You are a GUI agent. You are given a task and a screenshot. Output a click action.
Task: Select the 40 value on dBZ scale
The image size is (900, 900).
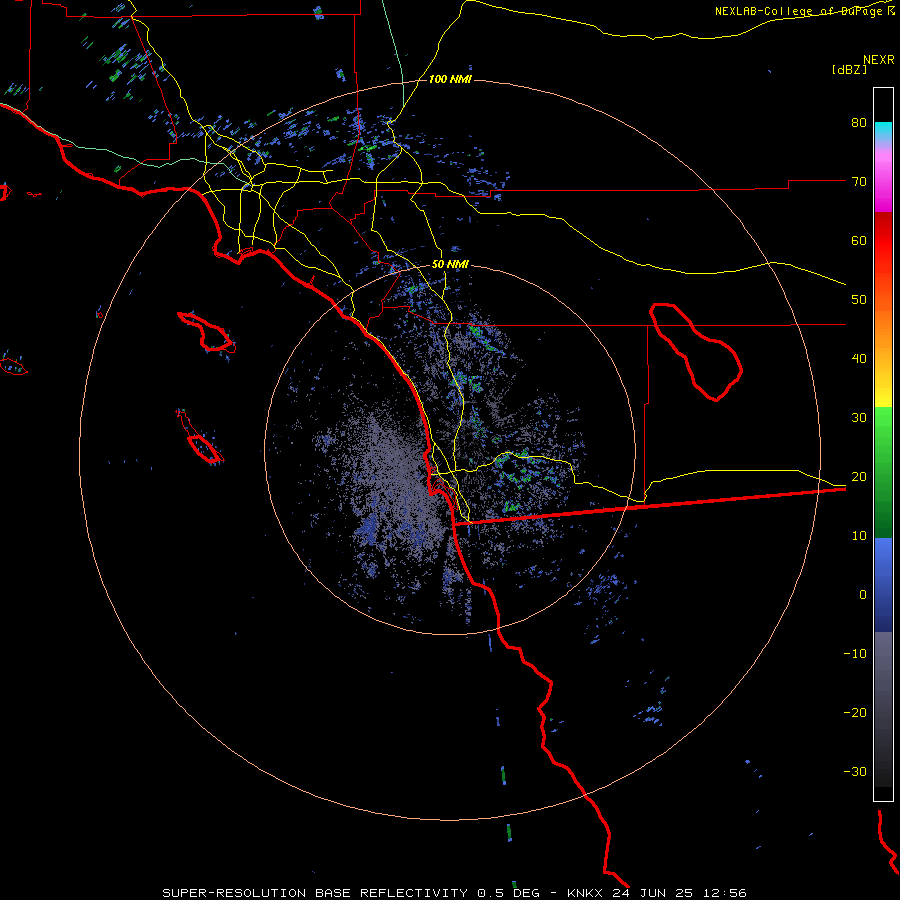coord(859,359)
